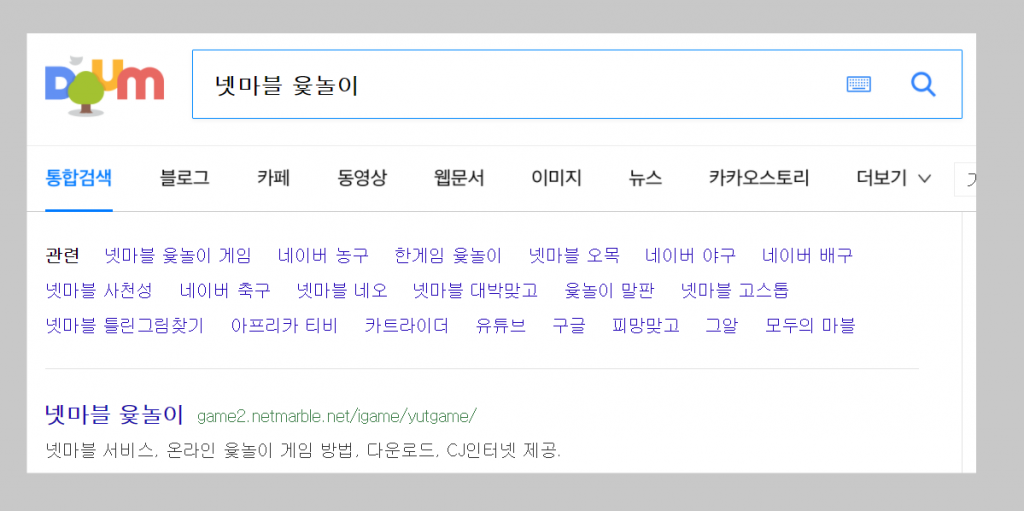Open related search 윷놀이 말판
This screenshot has width=1024, height=511.
coord(609,290)
